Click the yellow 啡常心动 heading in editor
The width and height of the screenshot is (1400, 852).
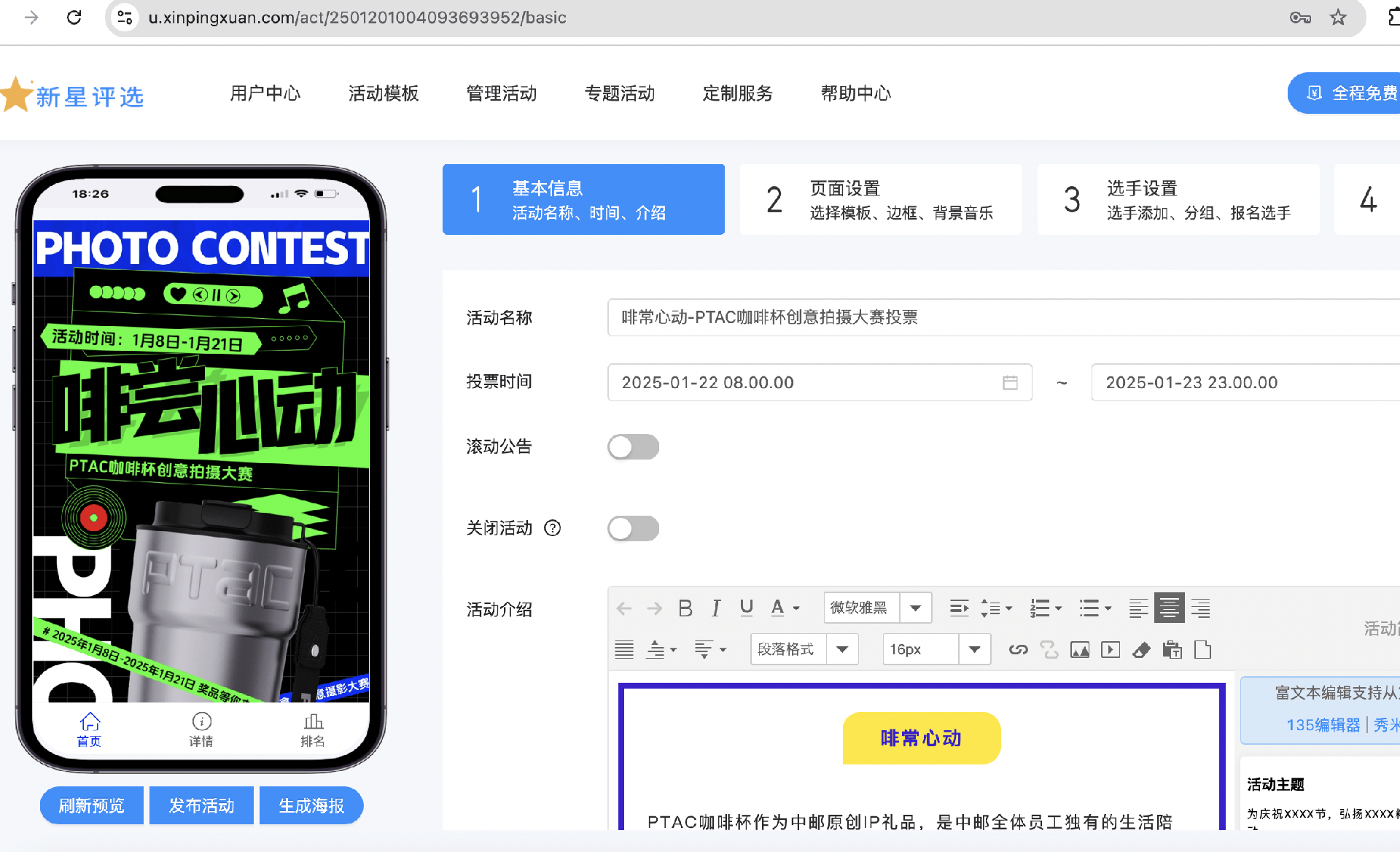922,738
